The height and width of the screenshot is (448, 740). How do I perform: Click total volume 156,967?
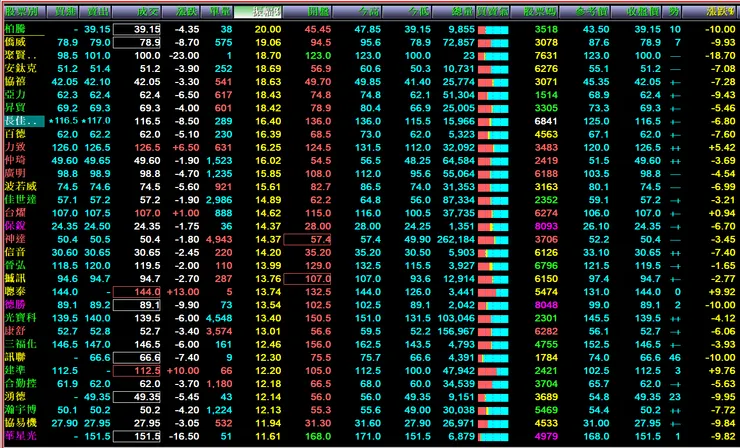tap(456, 331)
